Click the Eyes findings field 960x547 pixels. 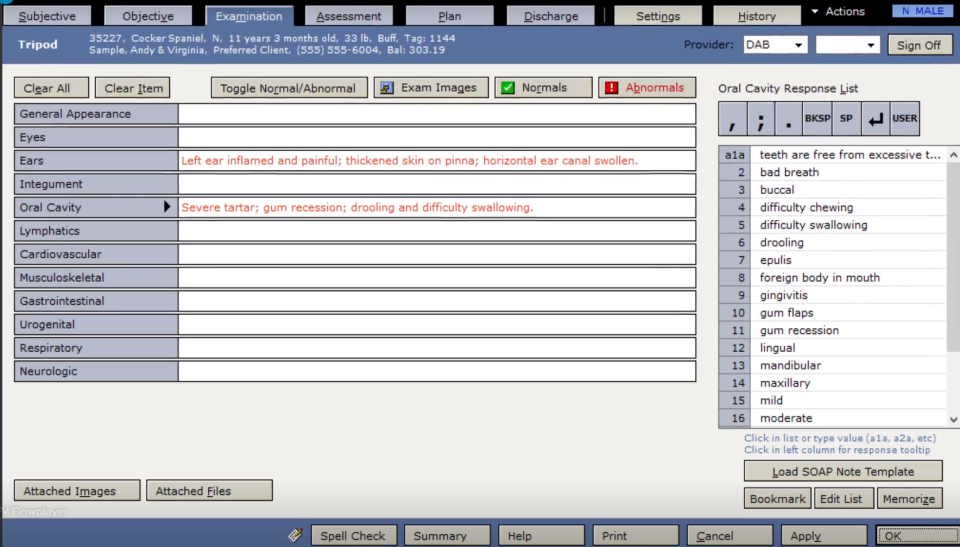pyautogui.click(x=437, y=137)
